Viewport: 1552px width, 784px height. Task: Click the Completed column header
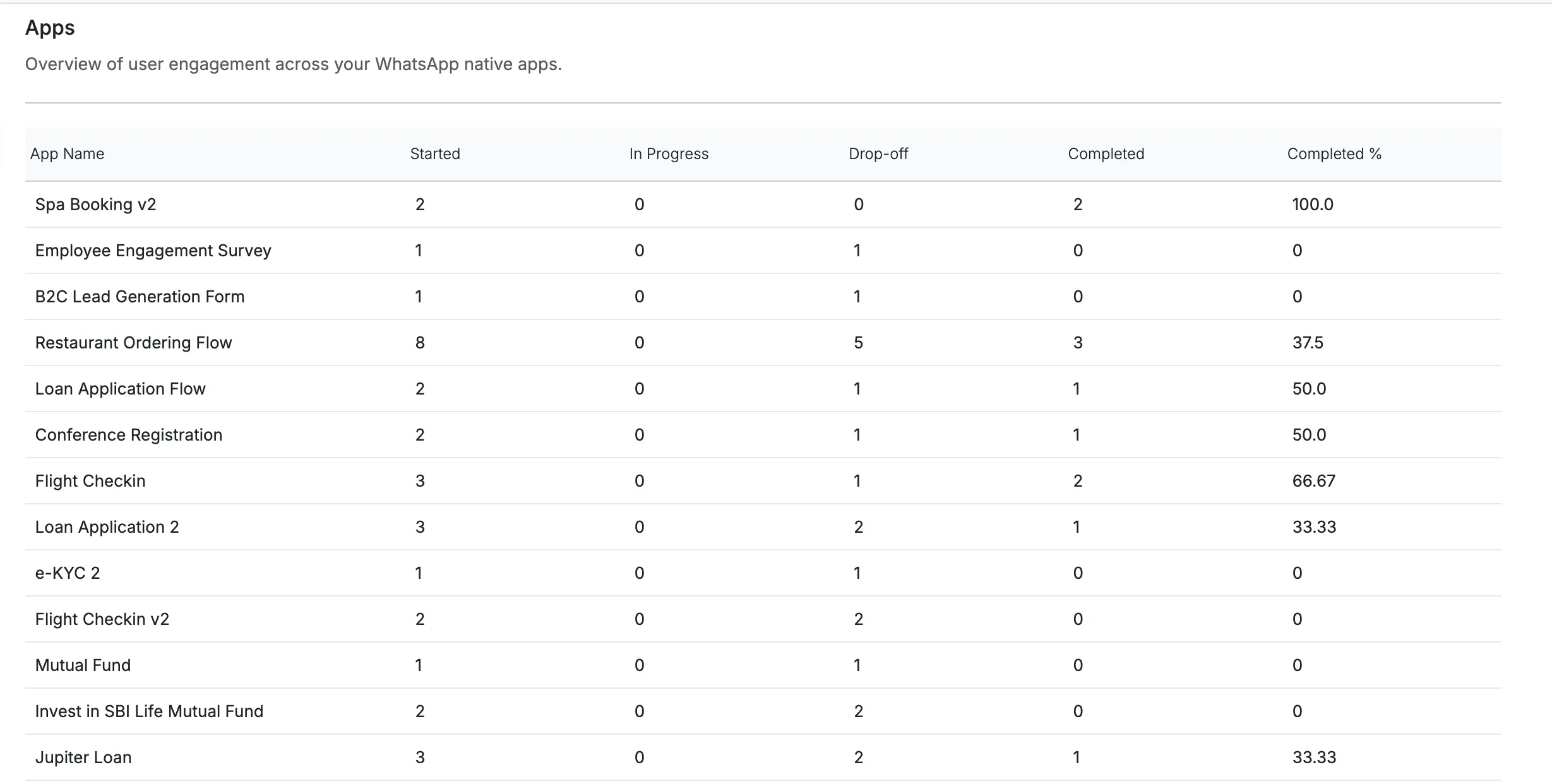(1106, 154)
